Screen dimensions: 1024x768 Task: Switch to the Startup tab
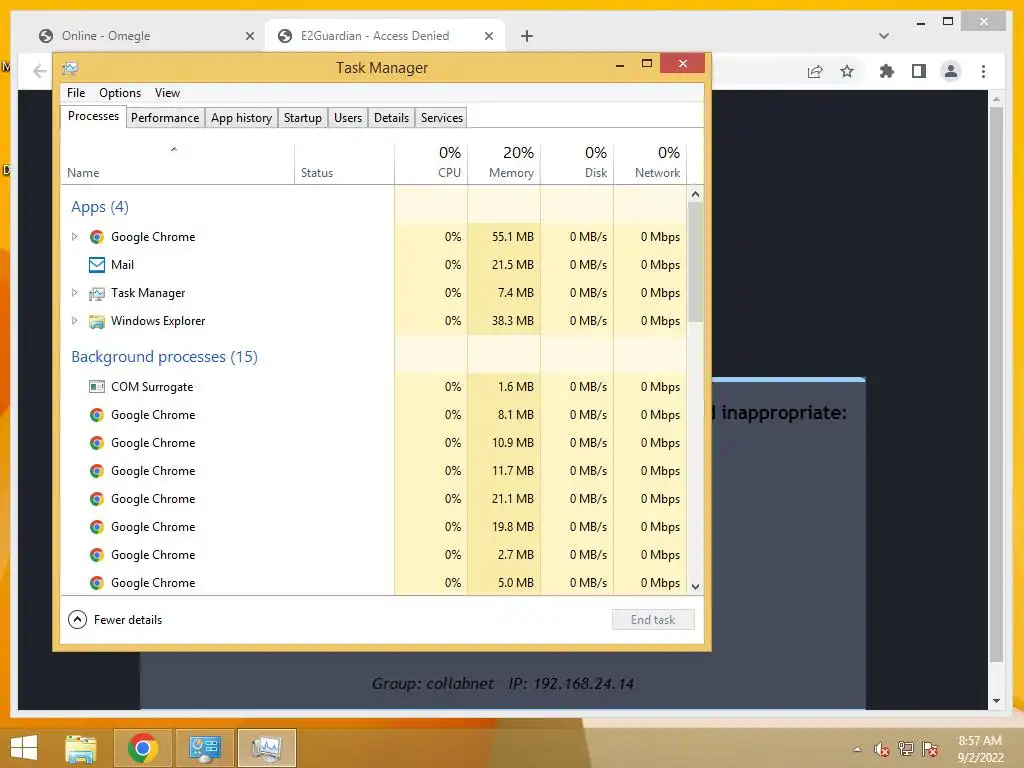pos(302,118)
